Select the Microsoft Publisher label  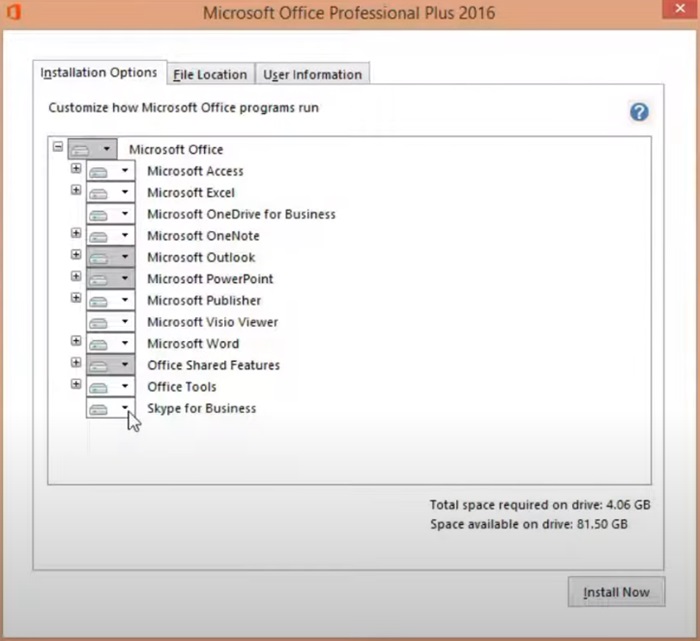pos(204,300)
